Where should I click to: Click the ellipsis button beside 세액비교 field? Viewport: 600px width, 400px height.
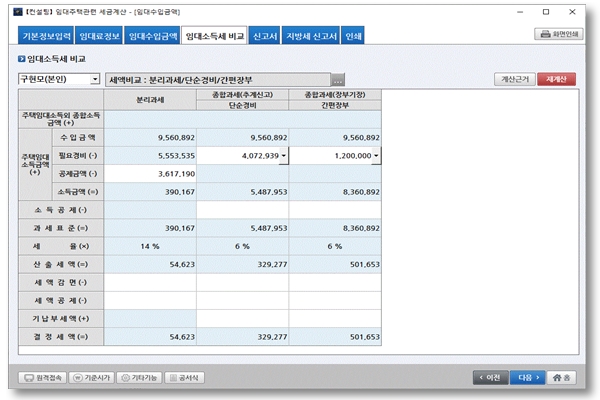click(338, 80)
